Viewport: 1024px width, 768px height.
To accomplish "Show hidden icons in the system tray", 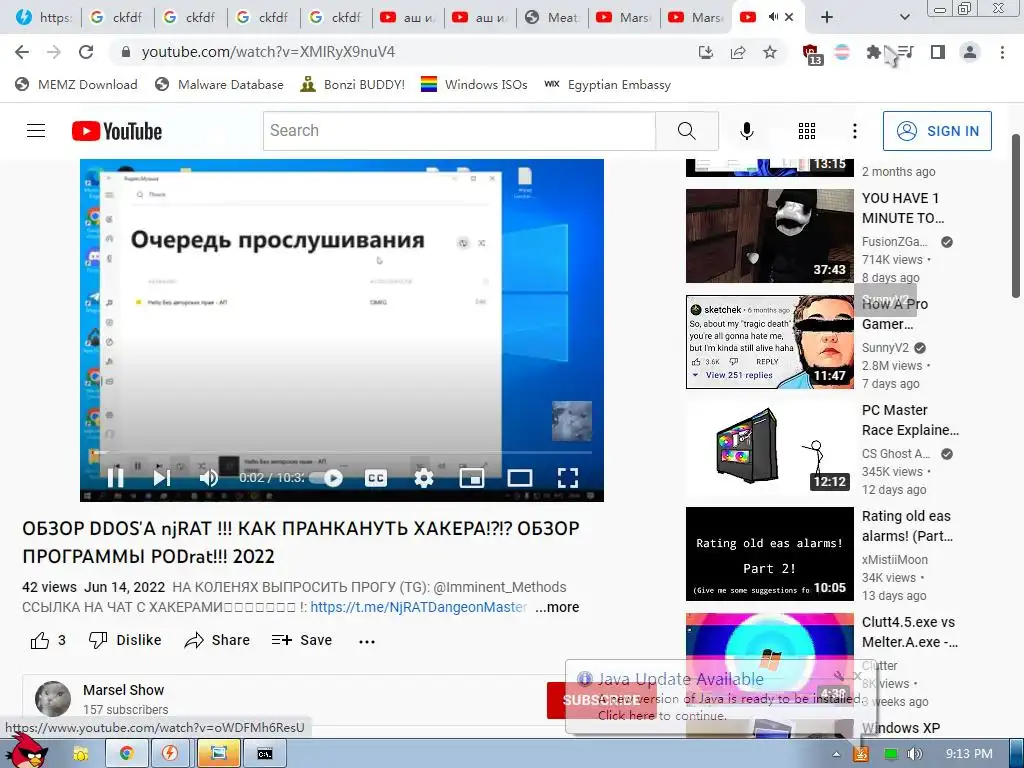I will (x=836, y=754).
